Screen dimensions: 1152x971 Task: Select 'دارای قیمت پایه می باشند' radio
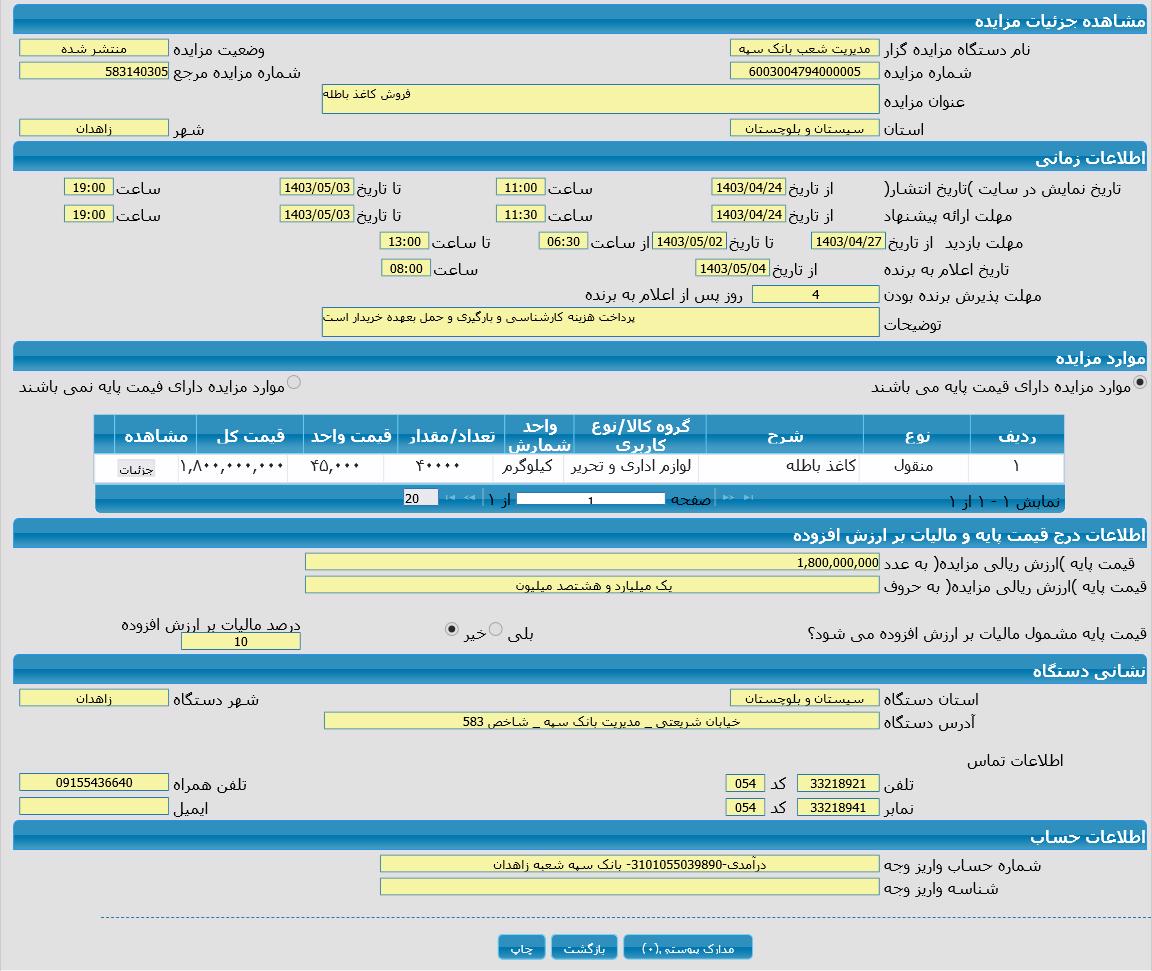(x=1140, y=382)
